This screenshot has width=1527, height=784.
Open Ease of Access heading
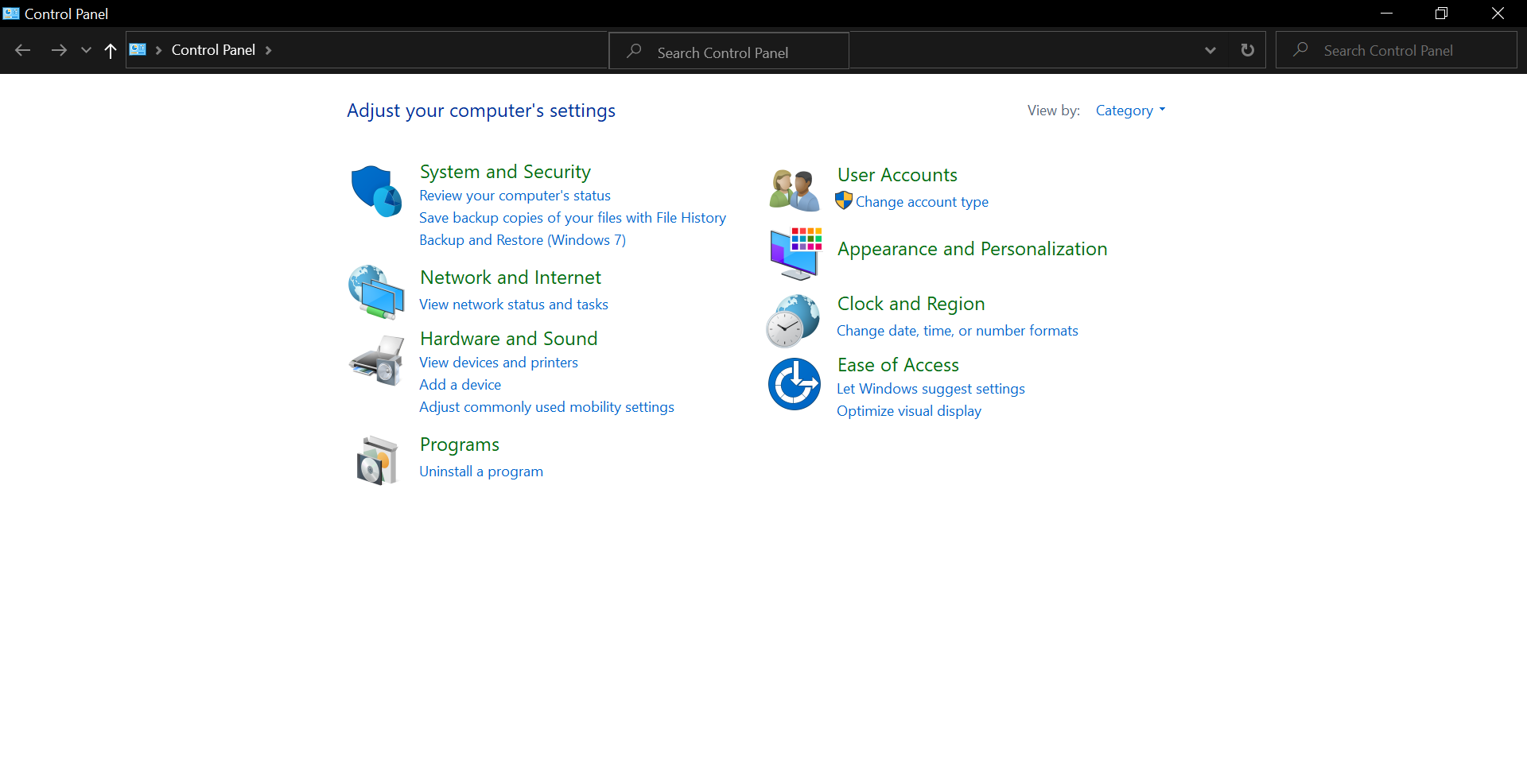(898, 365)
